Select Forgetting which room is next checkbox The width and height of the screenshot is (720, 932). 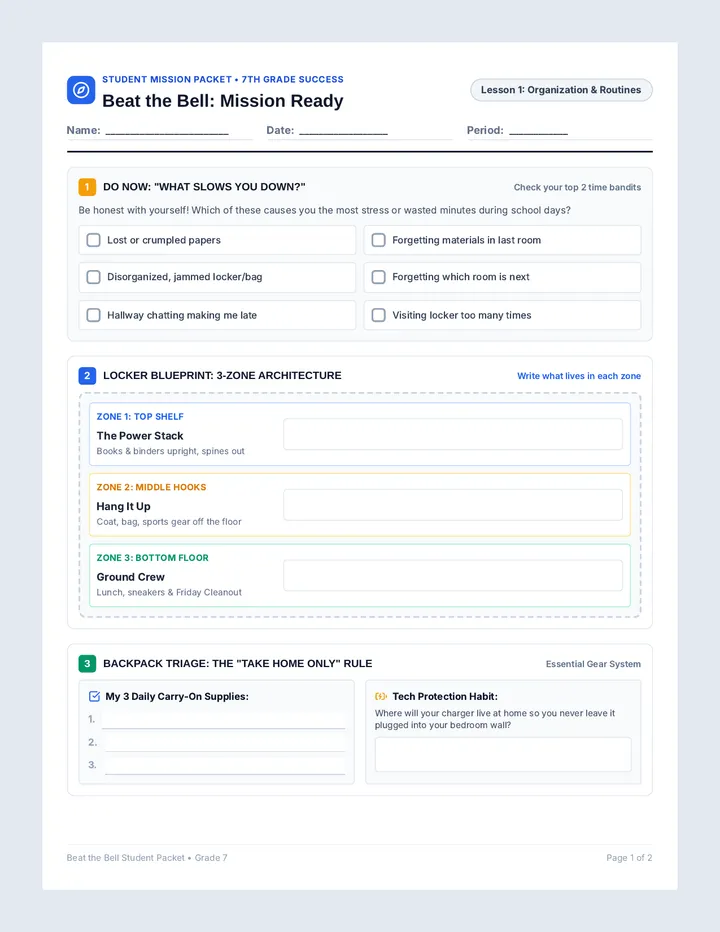379,277
